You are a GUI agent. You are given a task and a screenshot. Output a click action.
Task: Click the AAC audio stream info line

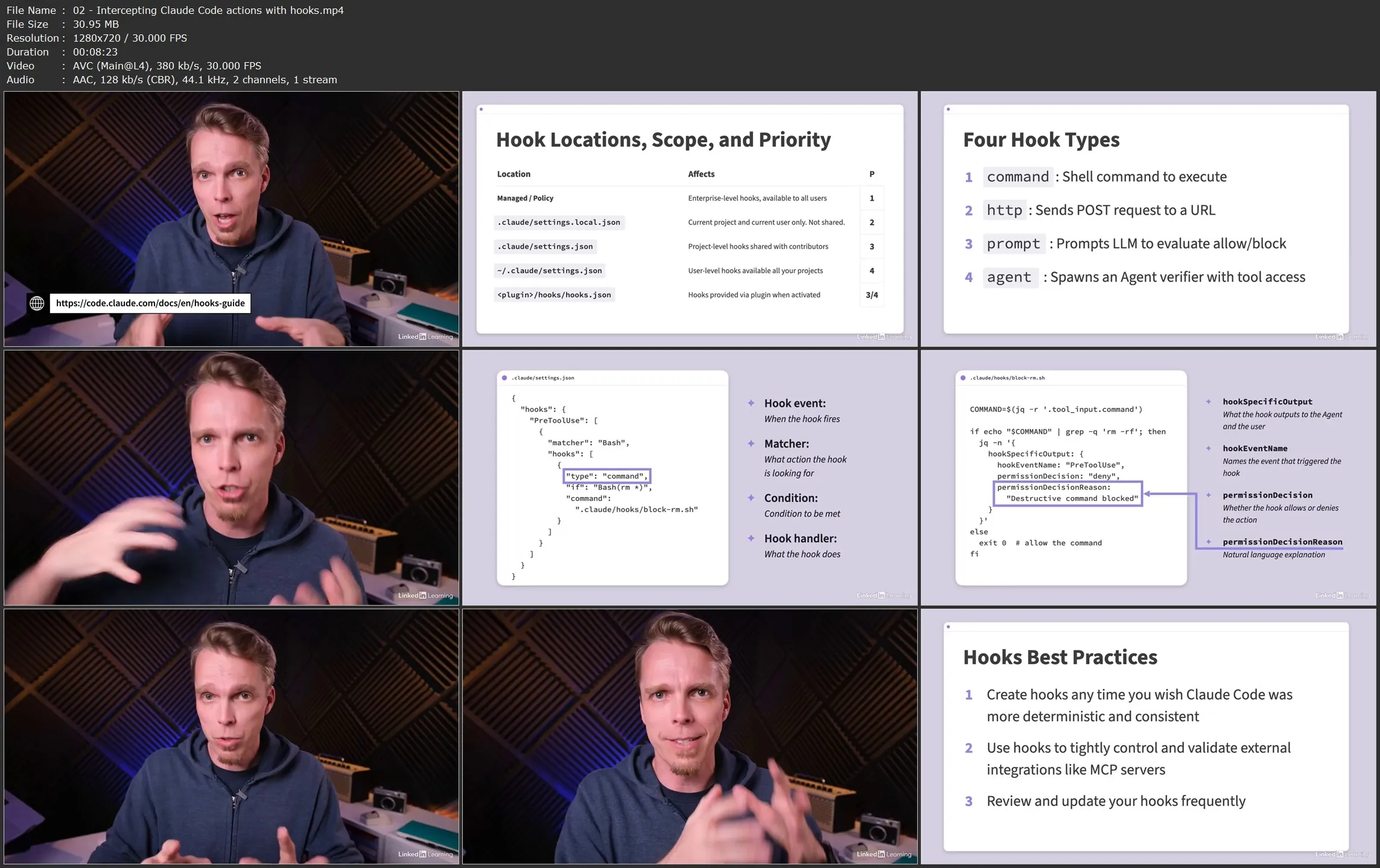tap(205, 80)
